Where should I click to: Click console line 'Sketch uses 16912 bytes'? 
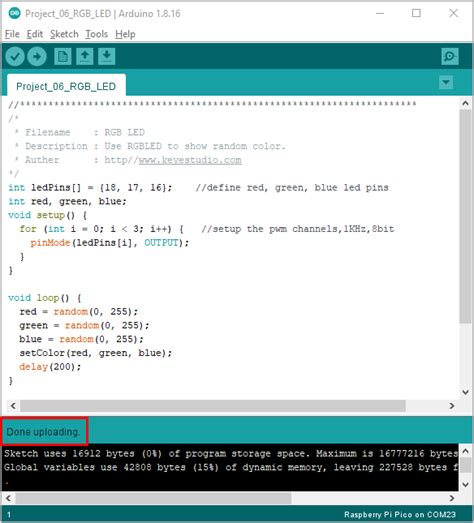pos(230,453)
